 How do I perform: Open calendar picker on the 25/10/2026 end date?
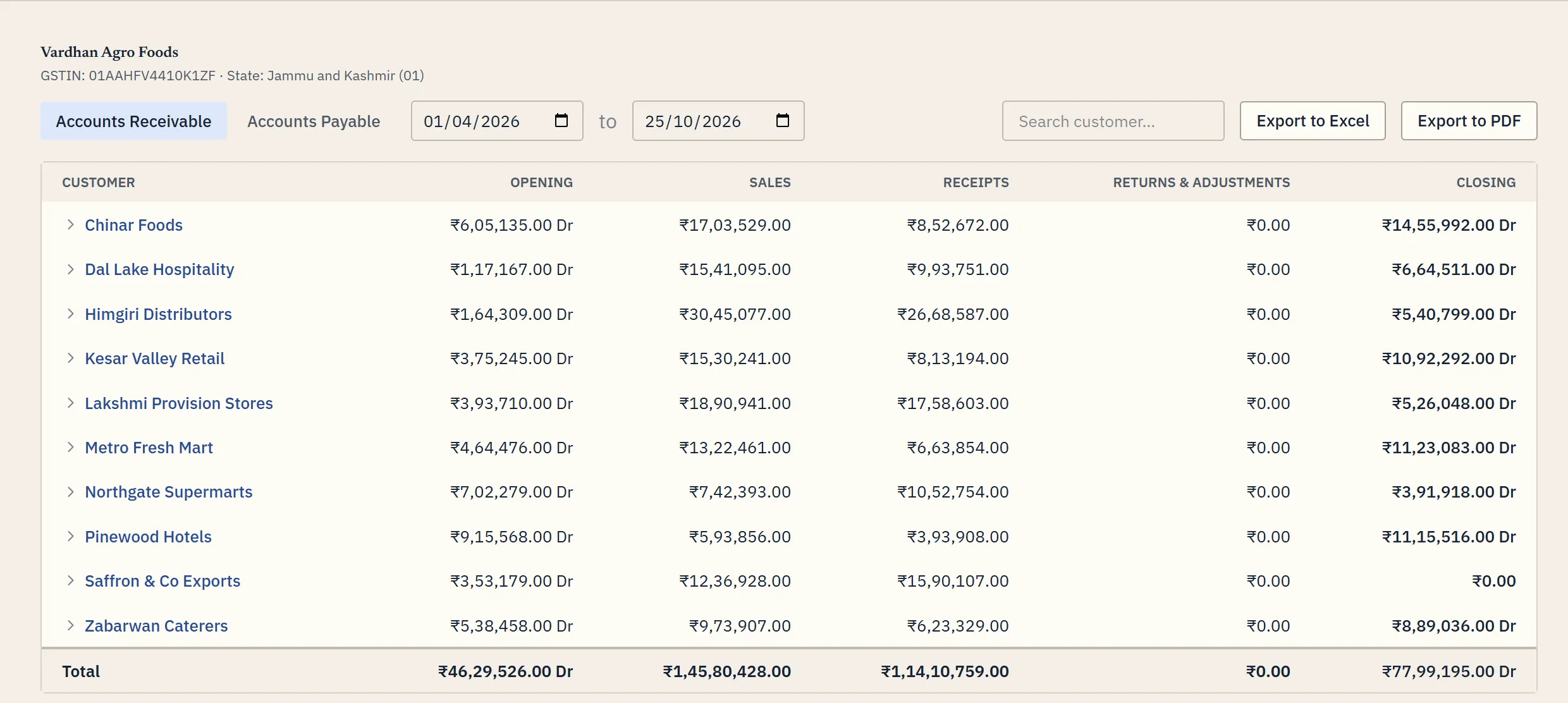[782, 120]
